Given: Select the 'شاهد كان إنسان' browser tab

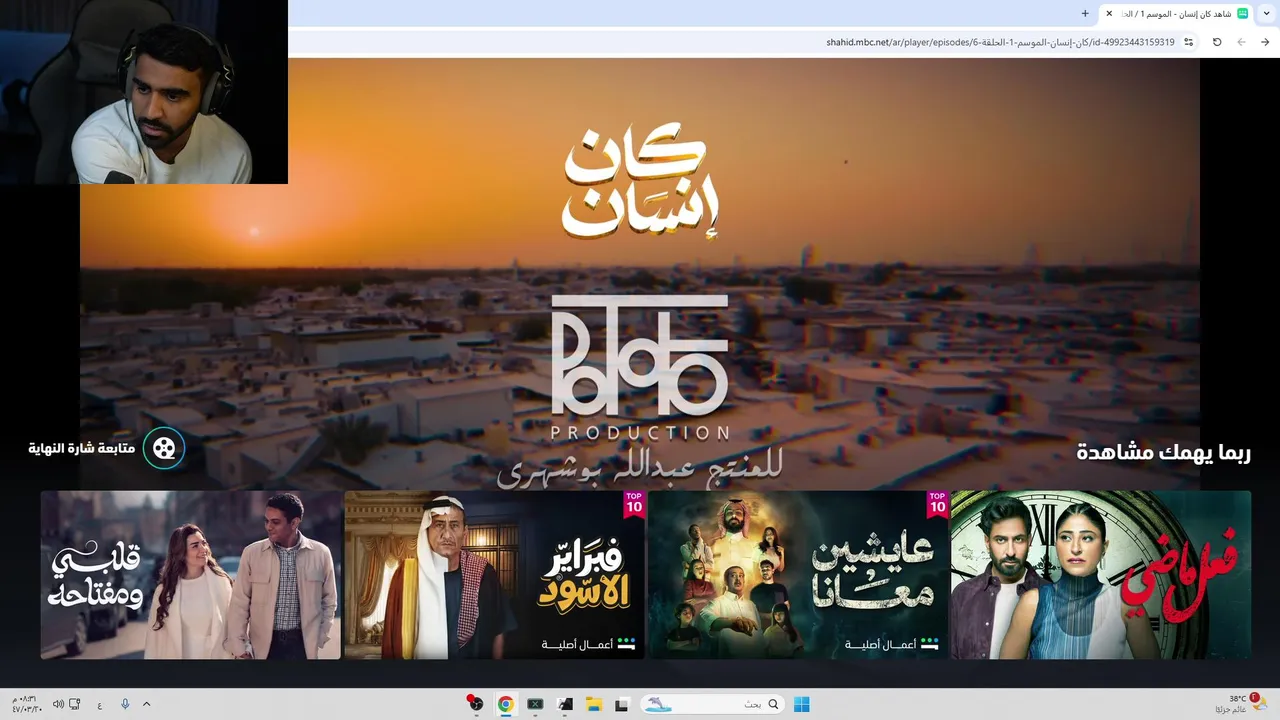Looking at the screenshot, I should 1176,14.
